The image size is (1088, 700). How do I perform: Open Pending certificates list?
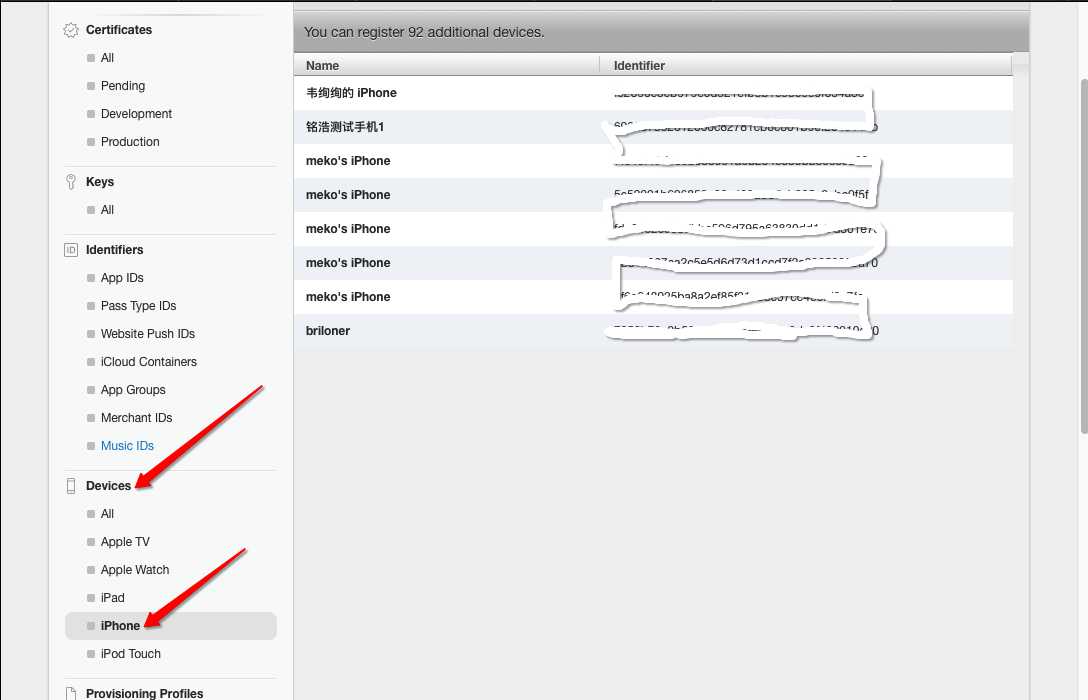pyautogui.click(x=123, y=86)
